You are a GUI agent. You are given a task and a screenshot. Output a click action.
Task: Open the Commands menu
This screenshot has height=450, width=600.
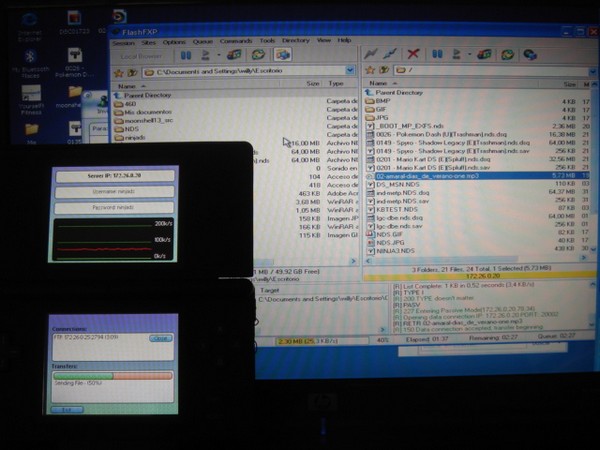pyautogui.click(x=236, y=41)
